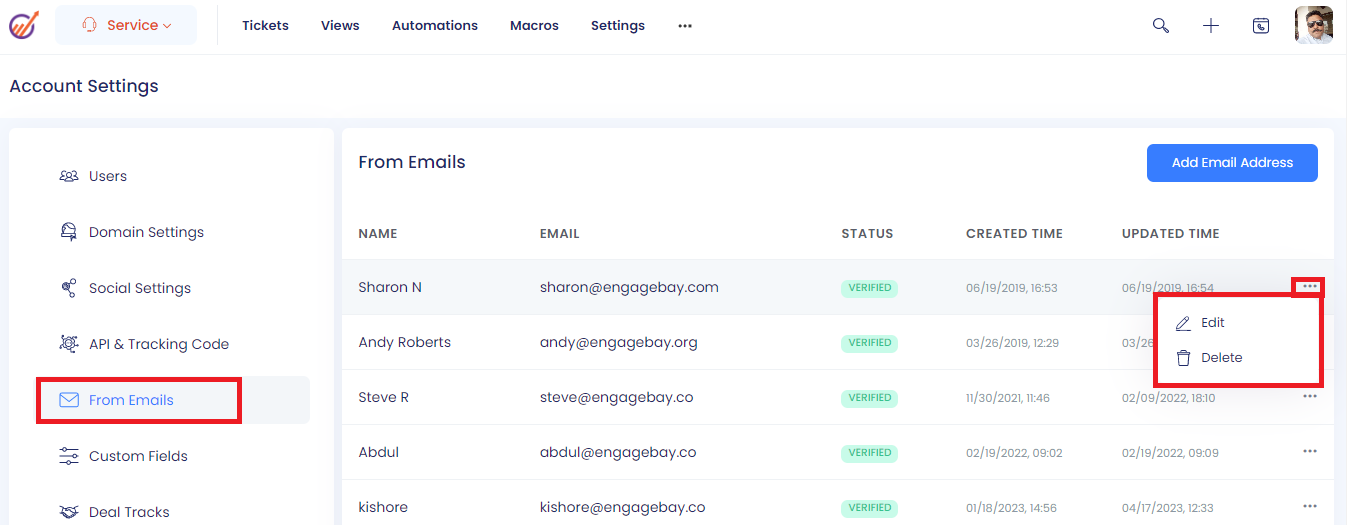This screenshot has width=1350, height=525.
Task: Click updated time 04/17/2023, 12:33
Action: coord(1168,508)
